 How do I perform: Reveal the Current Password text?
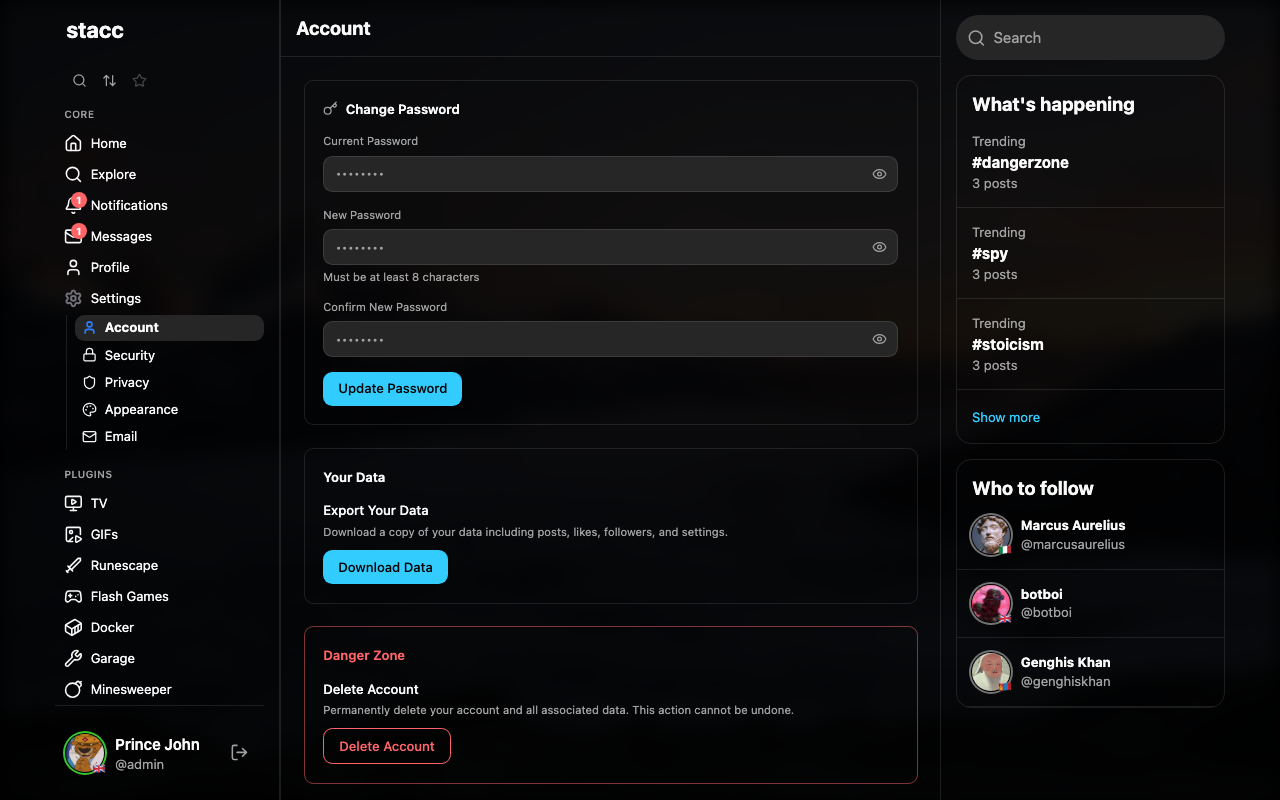(x=879, y=173)
